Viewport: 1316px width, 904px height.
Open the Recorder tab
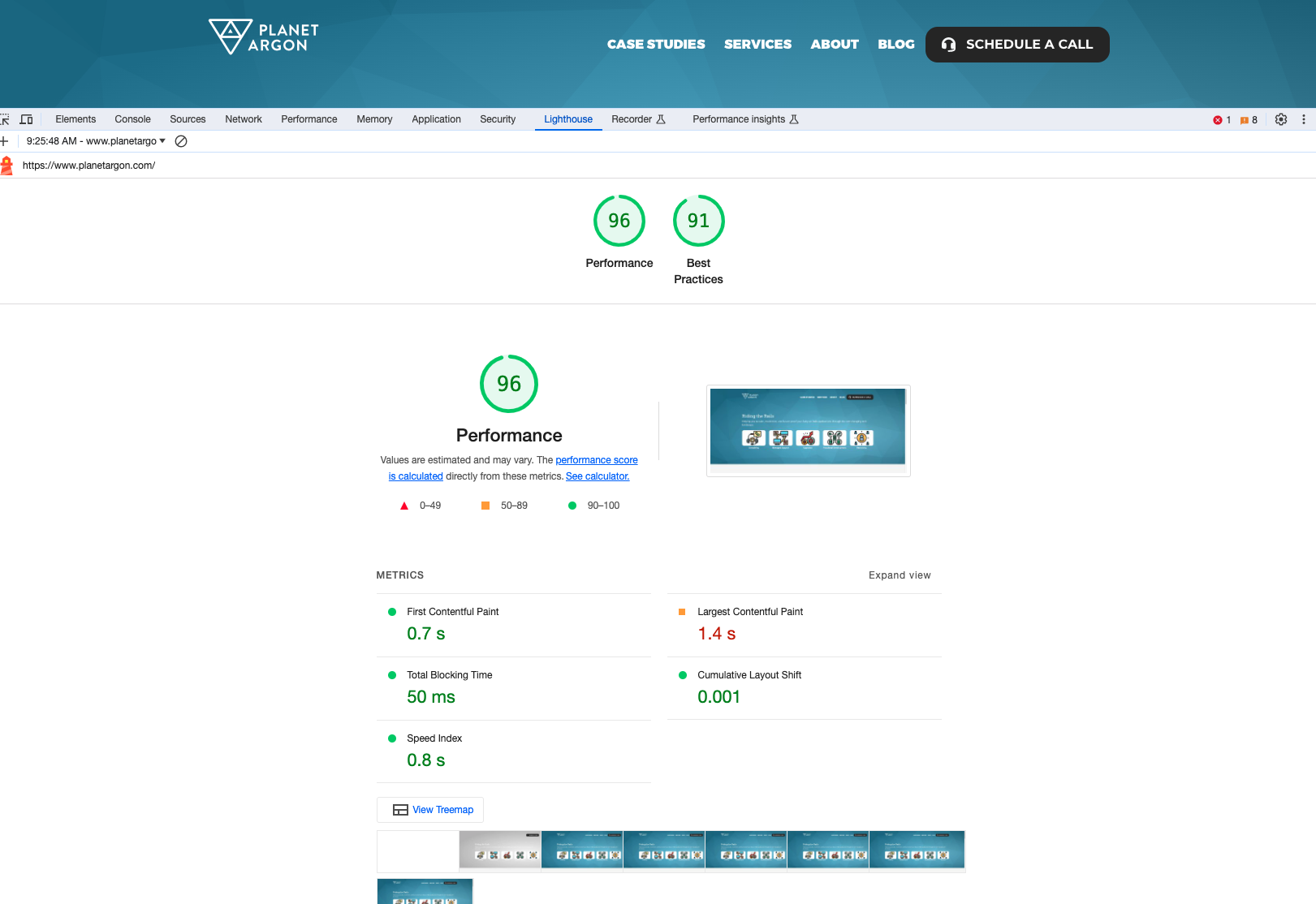[x=638, y=119]
